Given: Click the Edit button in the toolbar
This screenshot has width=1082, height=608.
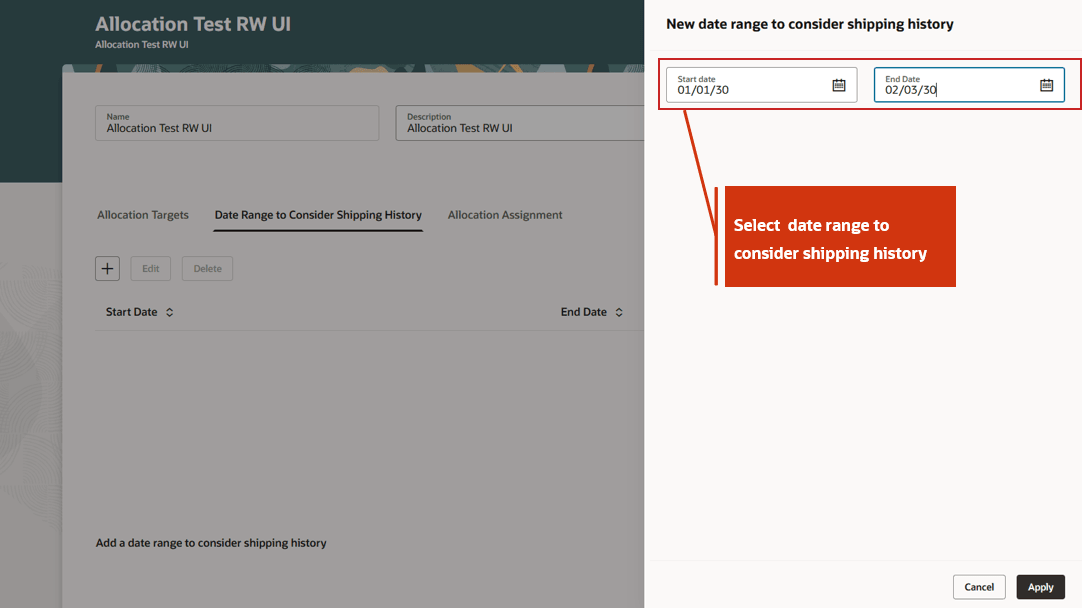Looking at the screenshot, I should pos(150,268).
